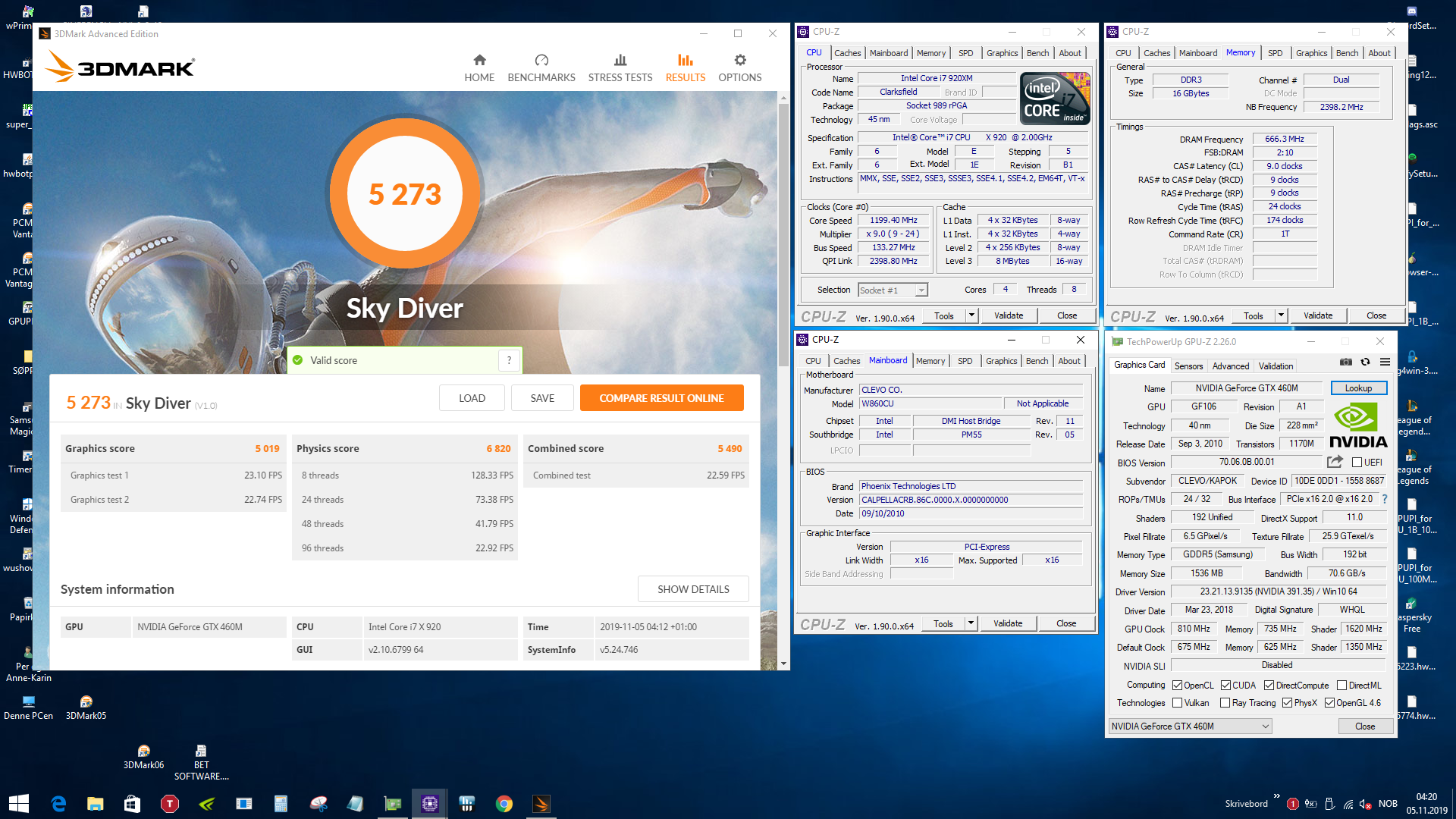1456x819 pixels.
Task: Open Snipping Tool from the taskbar
Action: (x=318, y=804)
